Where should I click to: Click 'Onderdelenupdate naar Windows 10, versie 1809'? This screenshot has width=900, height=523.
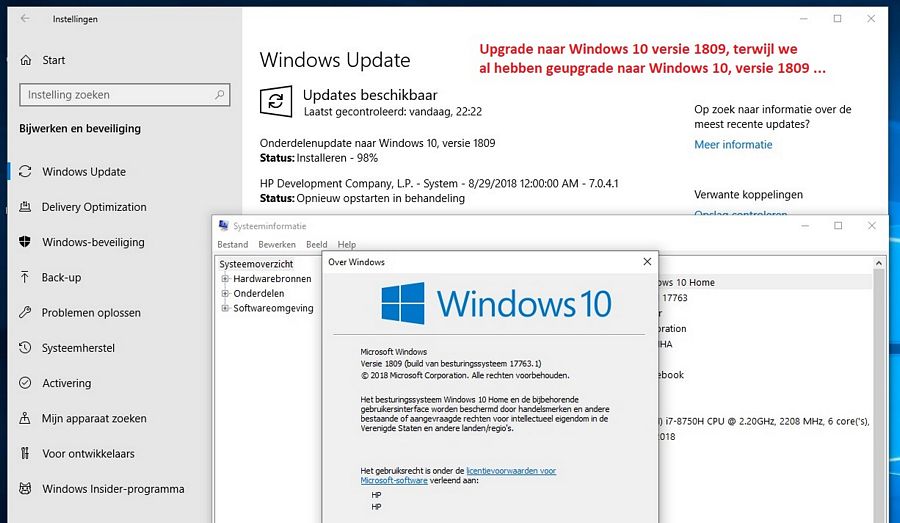[378, 143]
